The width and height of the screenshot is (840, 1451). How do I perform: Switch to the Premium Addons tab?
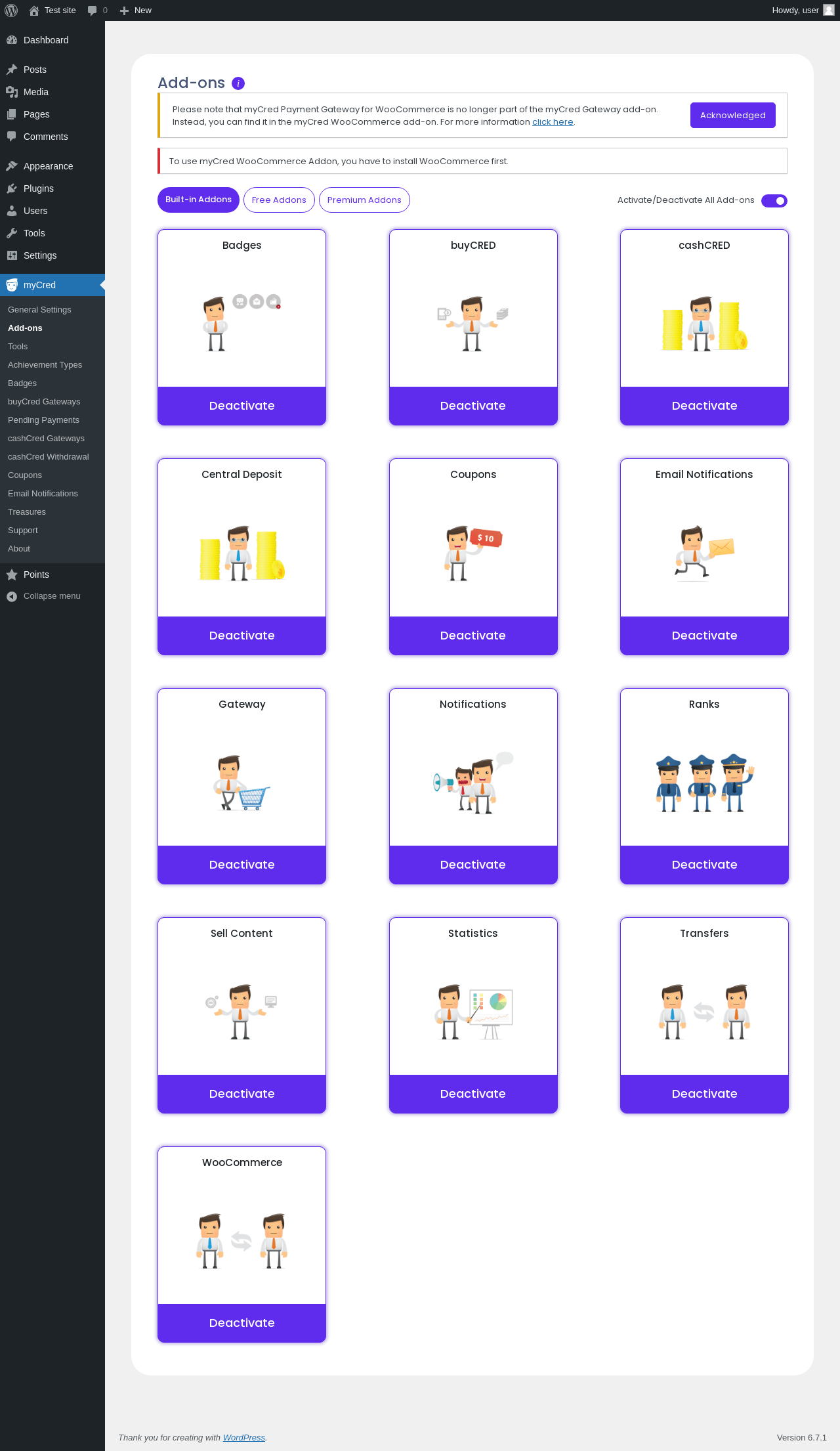click(364, 200)
